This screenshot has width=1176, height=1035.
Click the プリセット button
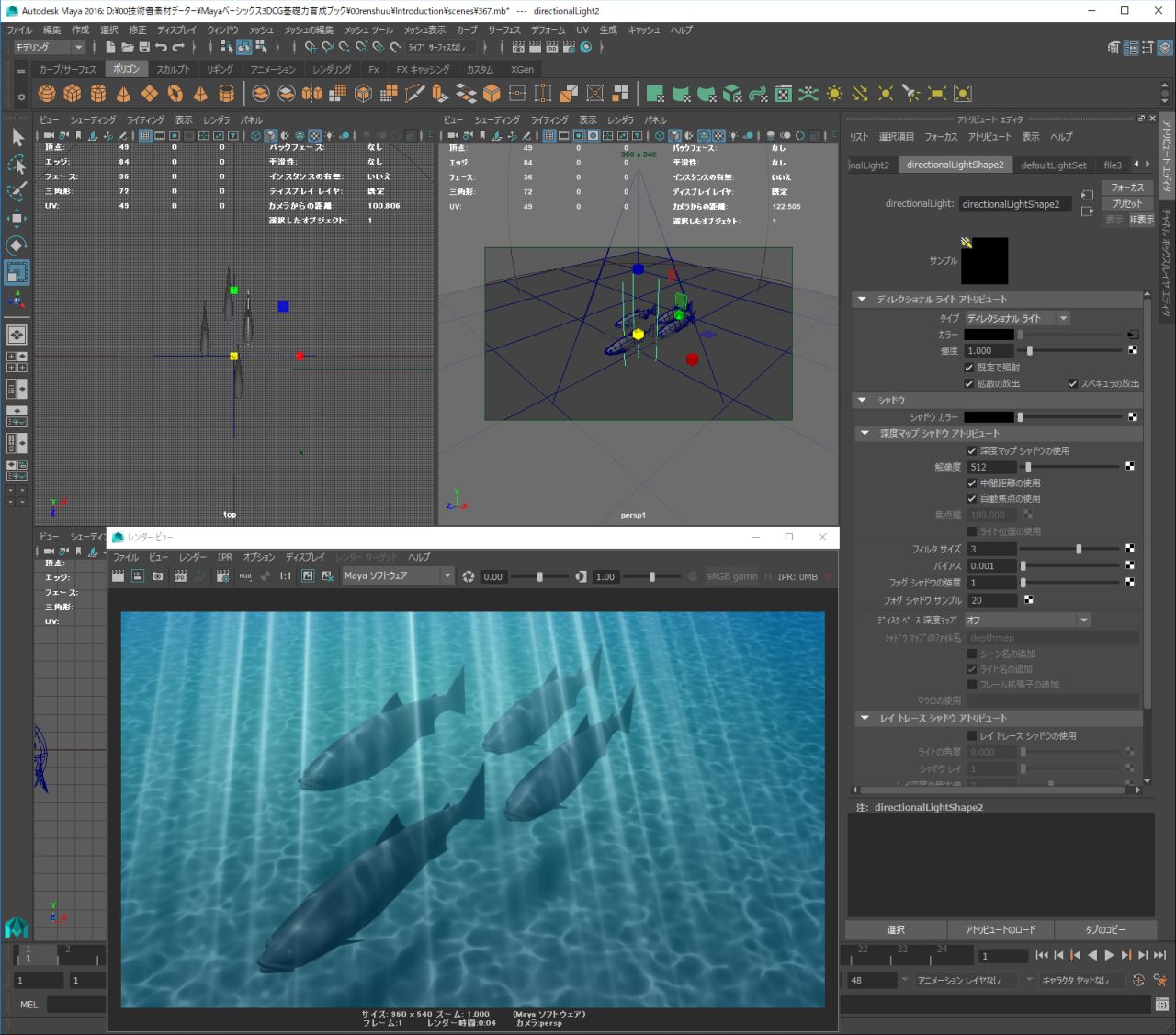(1127, 204)
